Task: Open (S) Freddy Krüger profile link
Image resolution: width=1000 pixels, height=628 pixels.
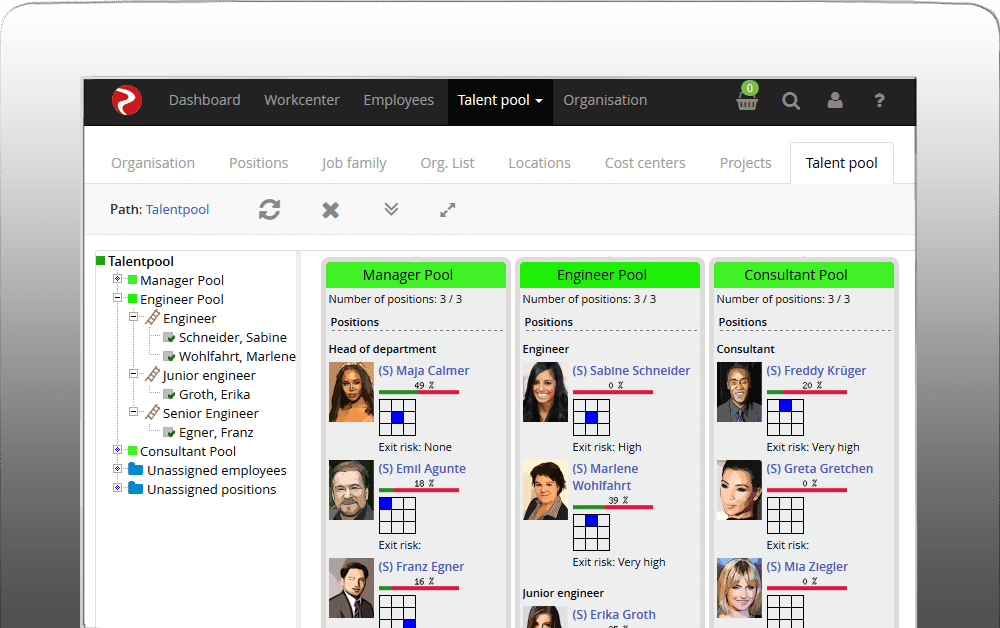Action: coord(816,370)
